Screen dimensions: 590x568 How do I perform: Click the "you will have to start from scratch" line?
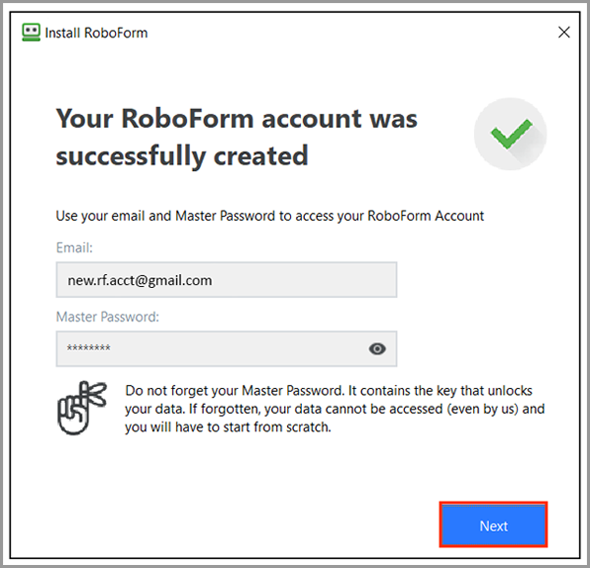point(228,427)
